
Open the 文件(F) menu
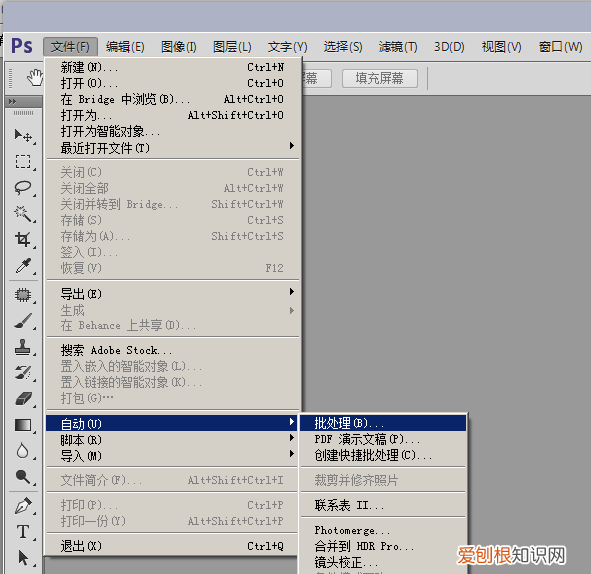[x=70, y=47]
